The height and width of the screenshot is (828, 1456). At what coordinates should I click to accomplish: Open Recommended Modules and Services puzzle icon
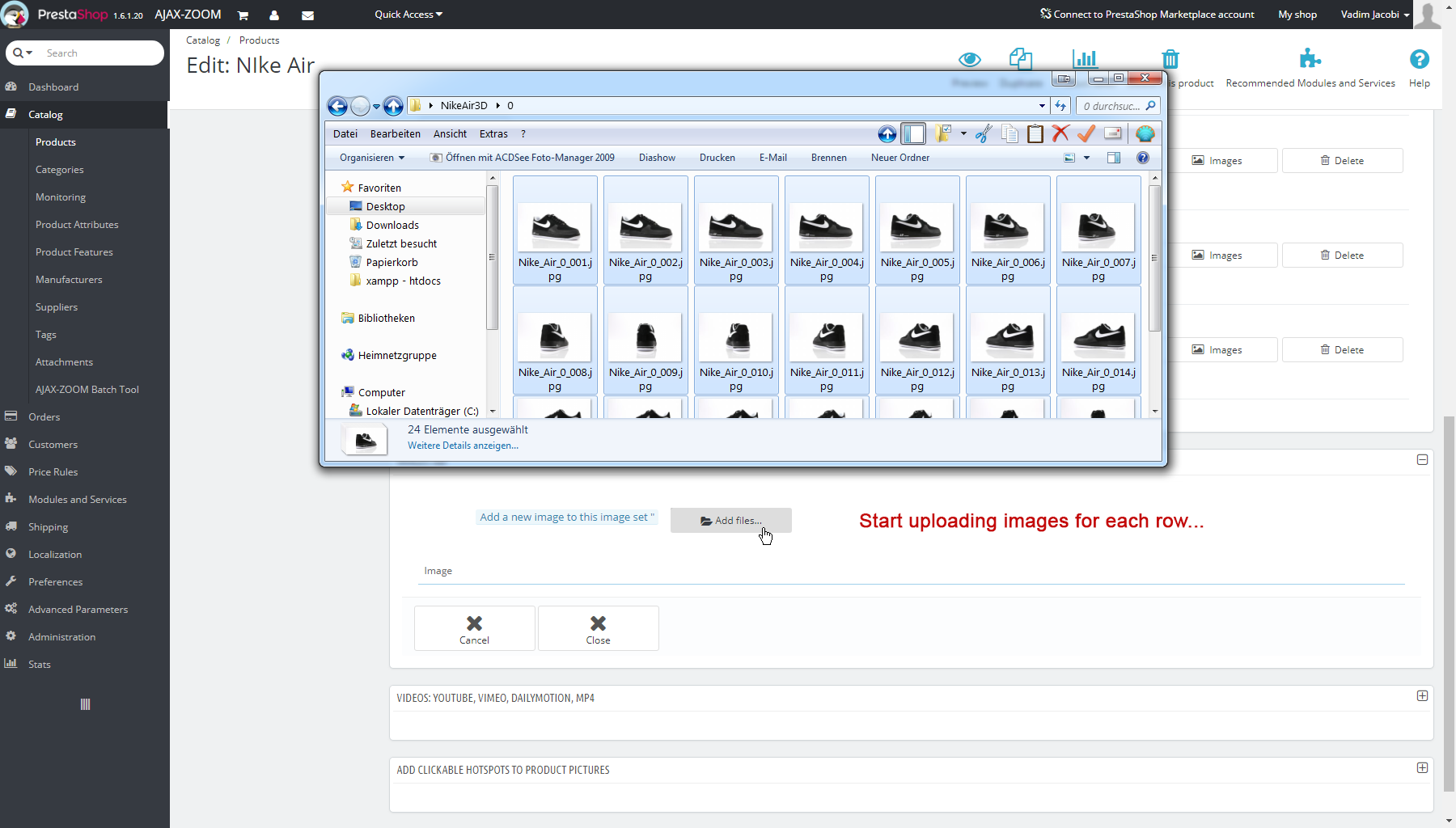coord(1310,58)
